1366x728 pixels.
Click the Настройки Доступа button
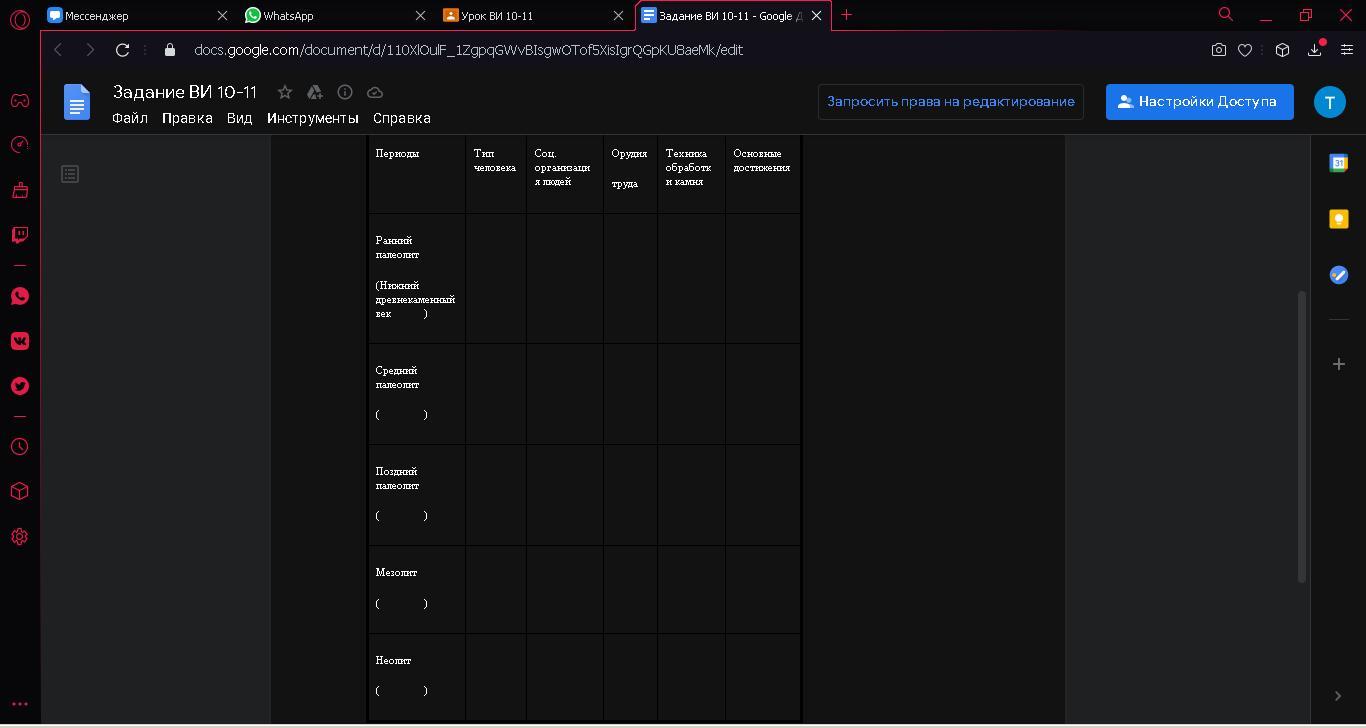tap(1199, 102)
